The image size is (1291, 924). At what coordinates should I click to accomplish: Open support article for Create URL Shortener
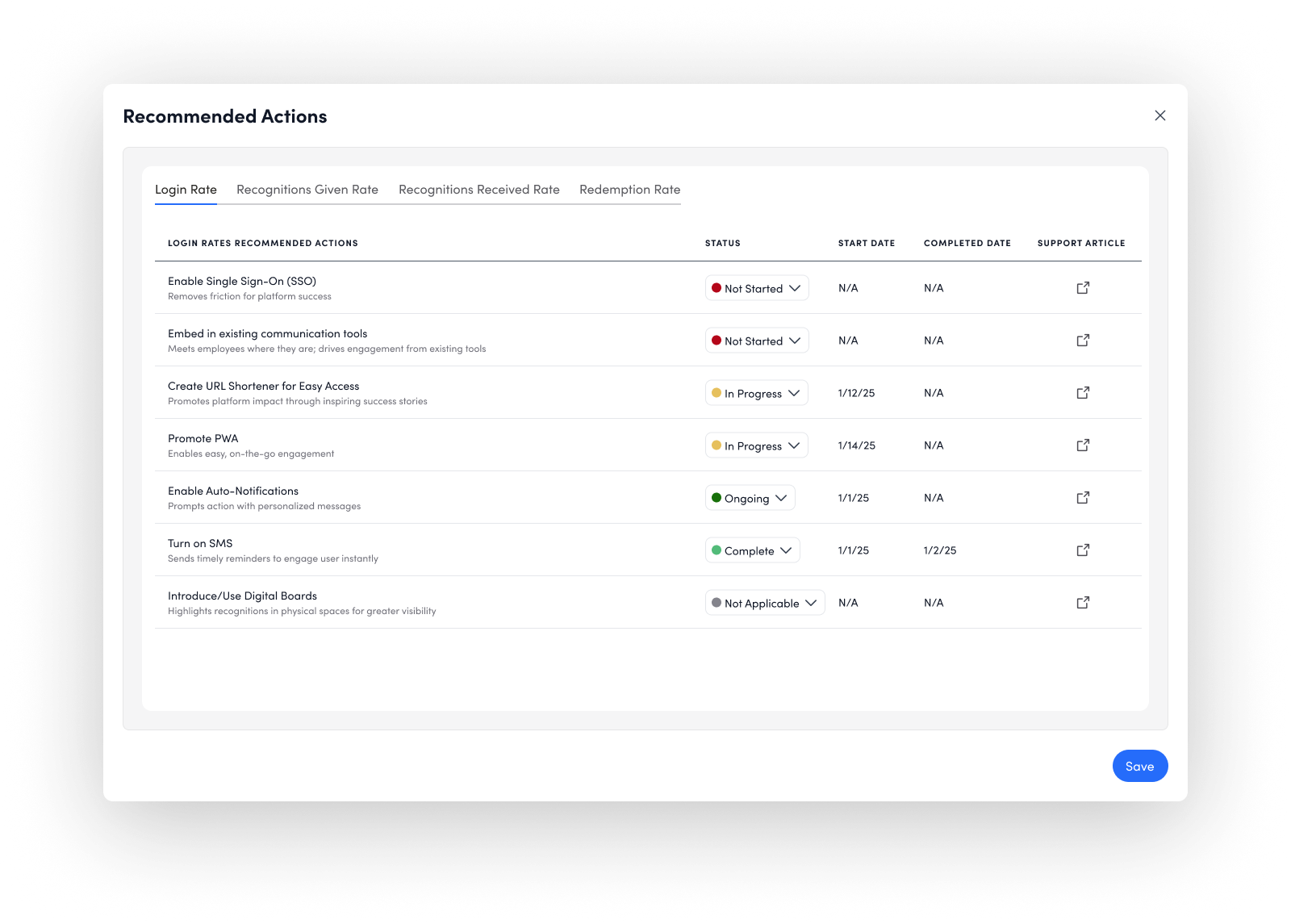point(1083,393)
